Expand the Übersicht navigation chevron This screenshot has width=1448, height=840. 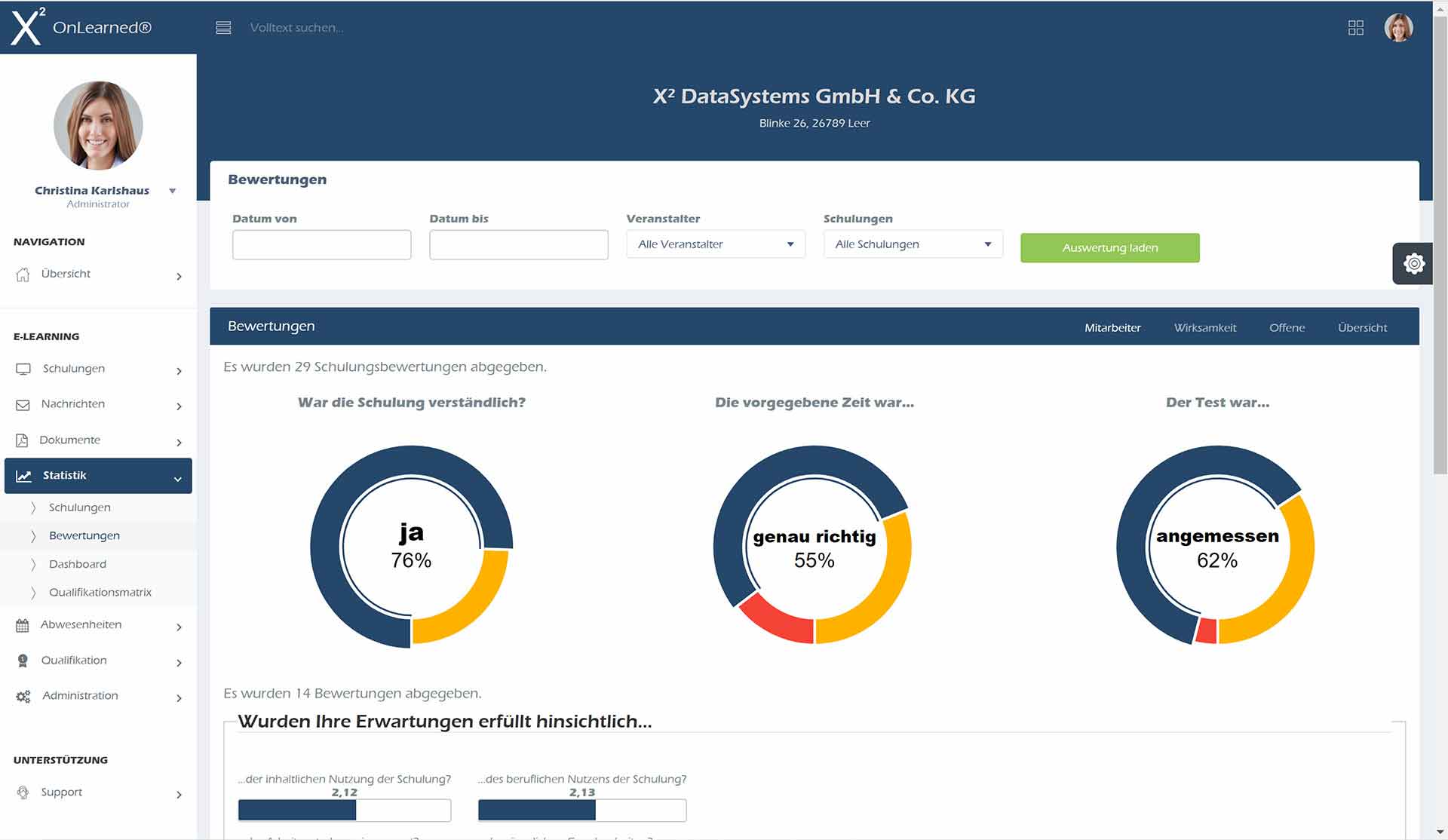pyautogui.click(x=179, y=277)
